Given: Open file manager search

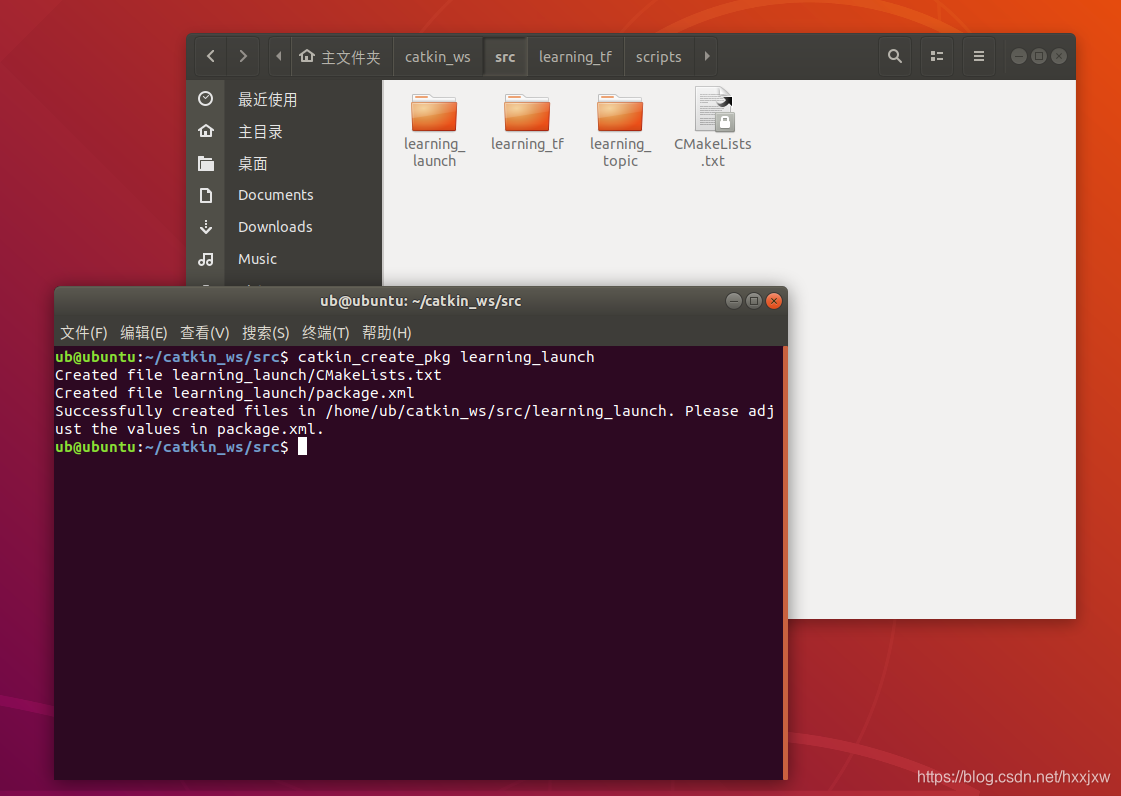Looking at the screenshot, I should (894, 56).
